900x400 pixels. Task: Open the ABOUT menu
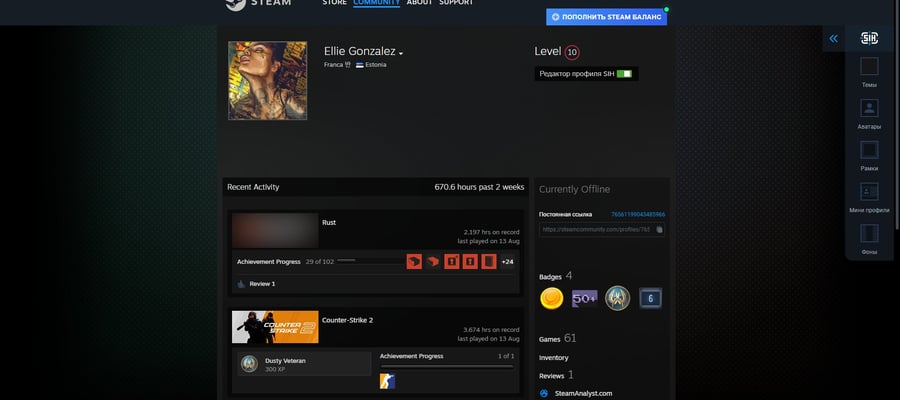[x=420, y=3]
